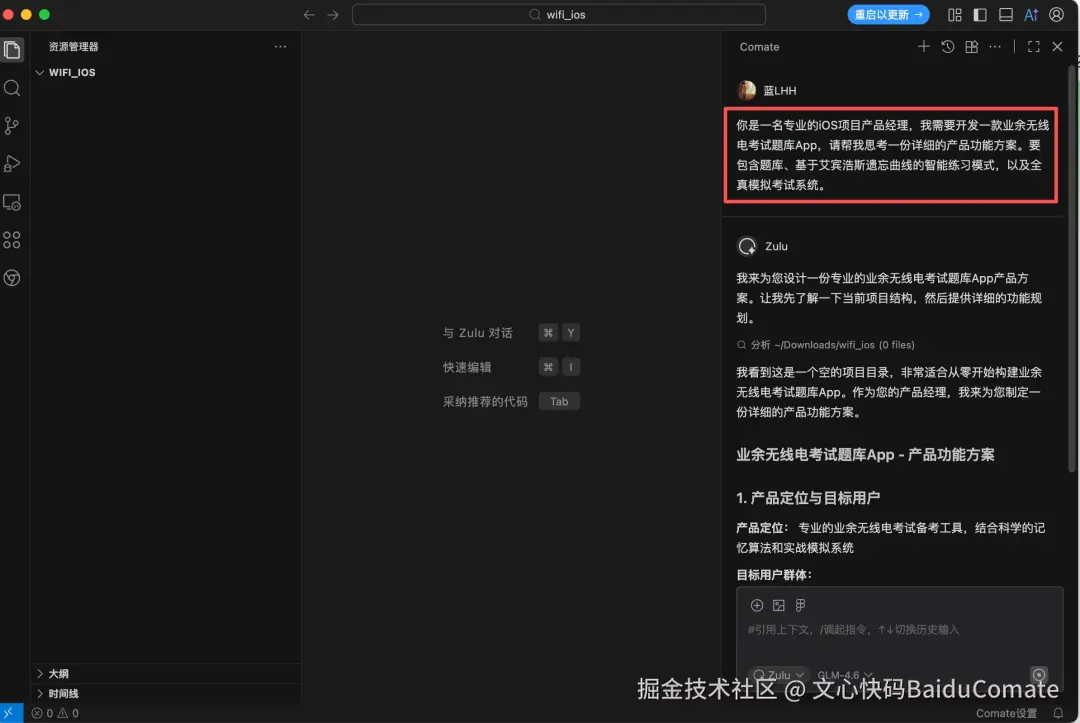Click the 资源管理器 panel title
This screenshot has width=1080, height=723.
(73, 46)
